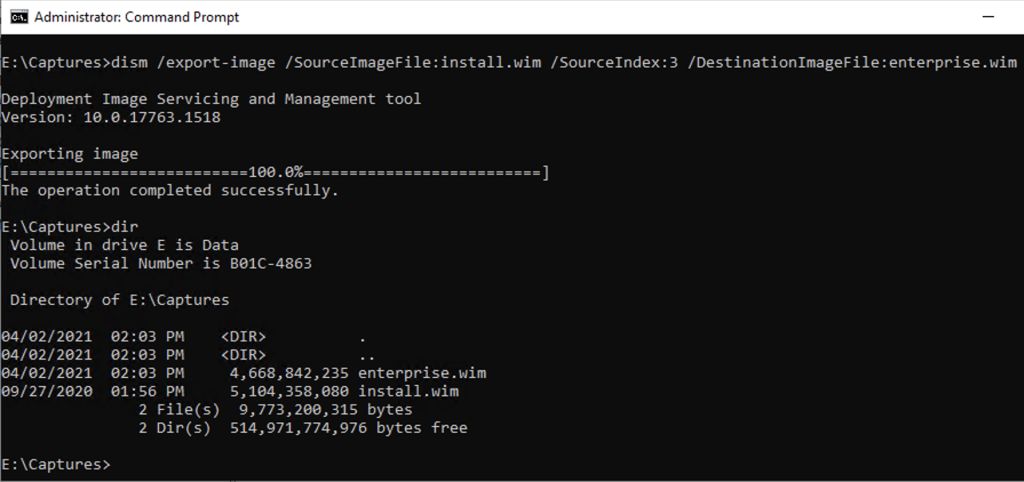Click the install.wim file name in listing
The width and height of the screenshot is (1024, 482).
408,392
